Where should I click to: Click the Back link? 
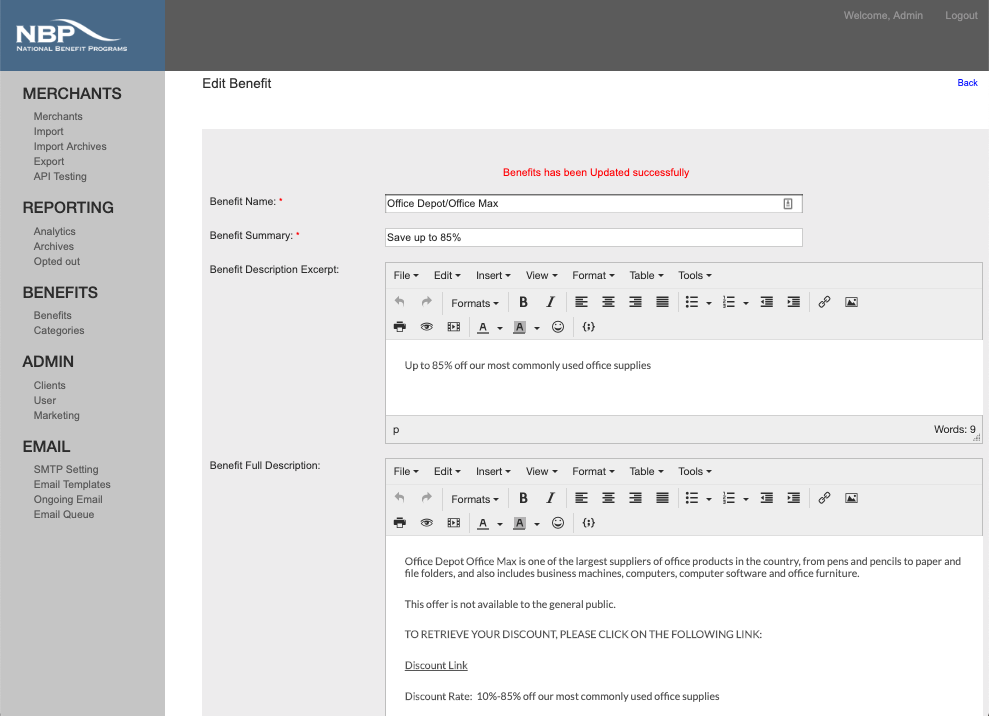click(967, 83)
